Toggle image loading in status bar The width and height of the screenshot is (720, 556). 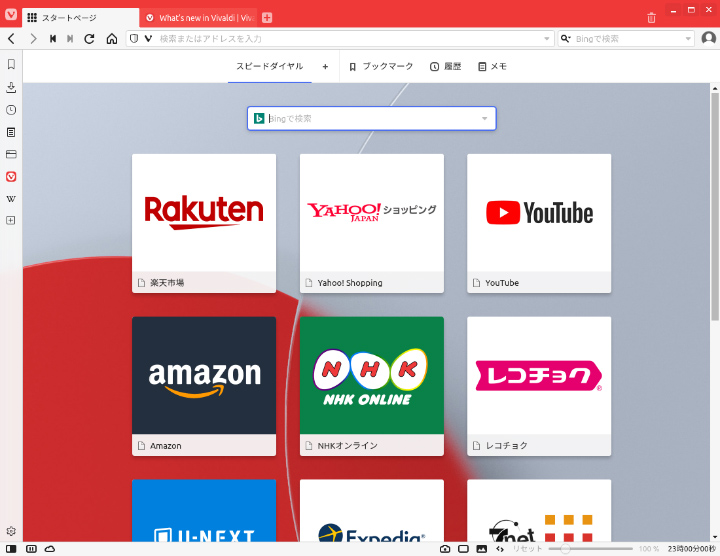coord(482,549)
